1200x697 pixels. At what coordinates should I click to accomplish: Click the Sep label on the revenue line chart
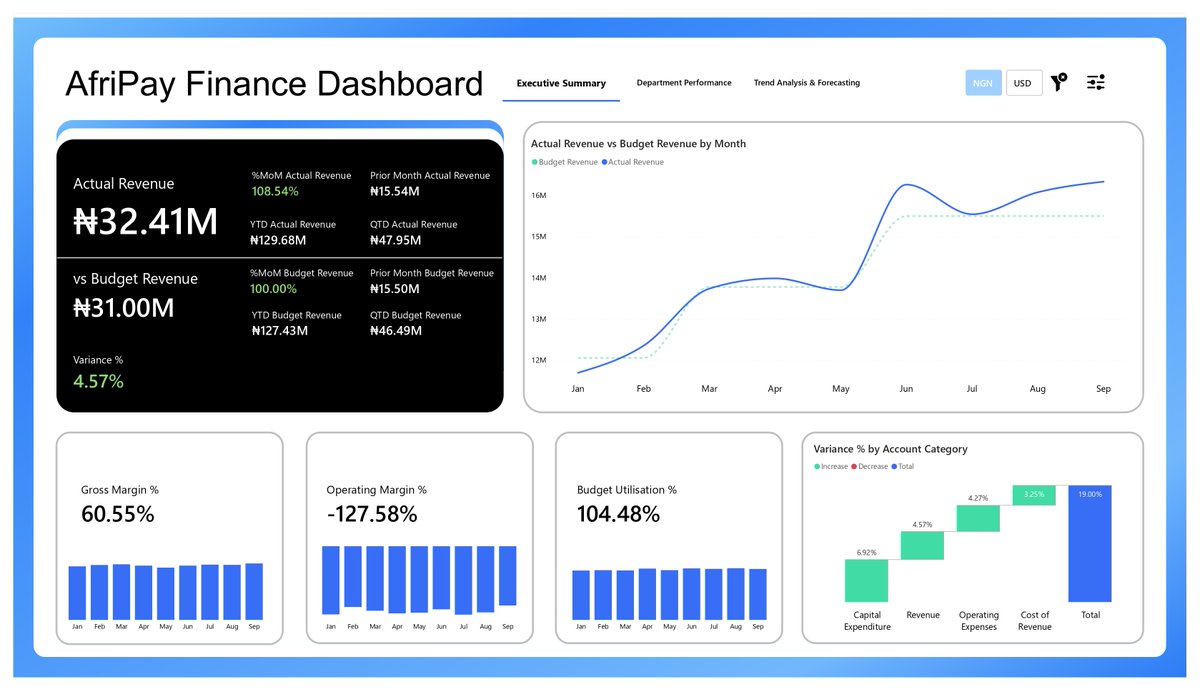pos(1103,389)
